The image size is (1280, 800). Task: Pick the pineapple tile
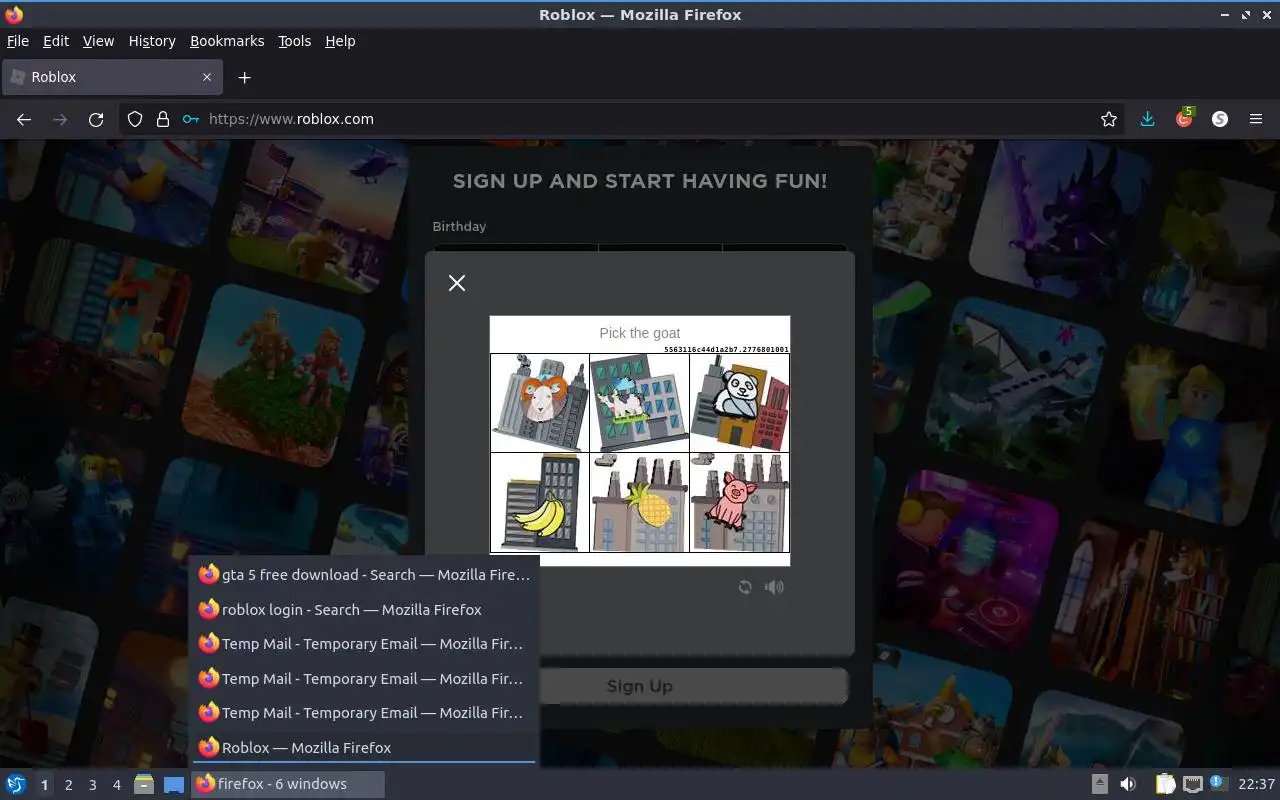coord(640,502)
